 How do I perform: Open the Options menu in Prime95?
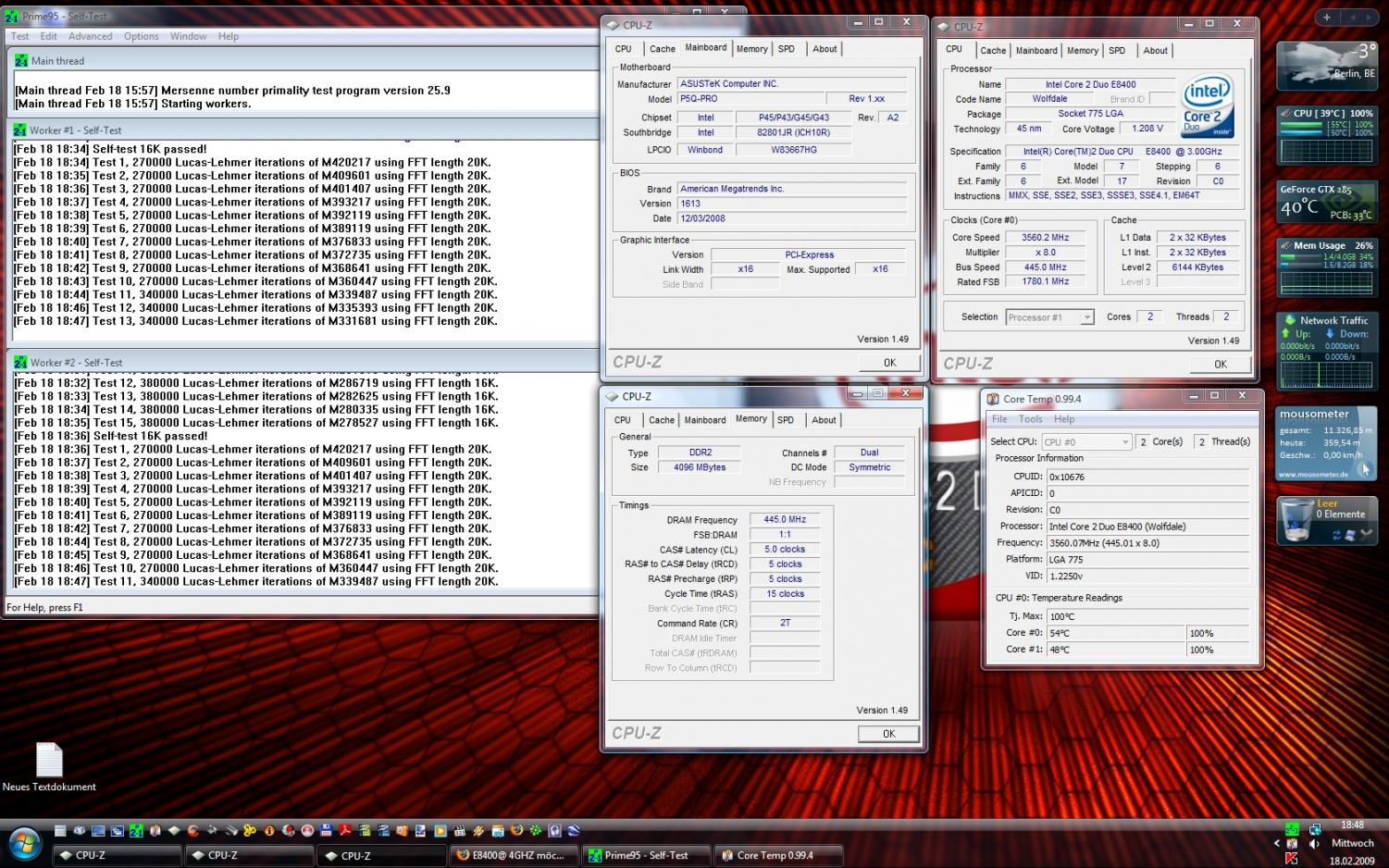point(142,36)
